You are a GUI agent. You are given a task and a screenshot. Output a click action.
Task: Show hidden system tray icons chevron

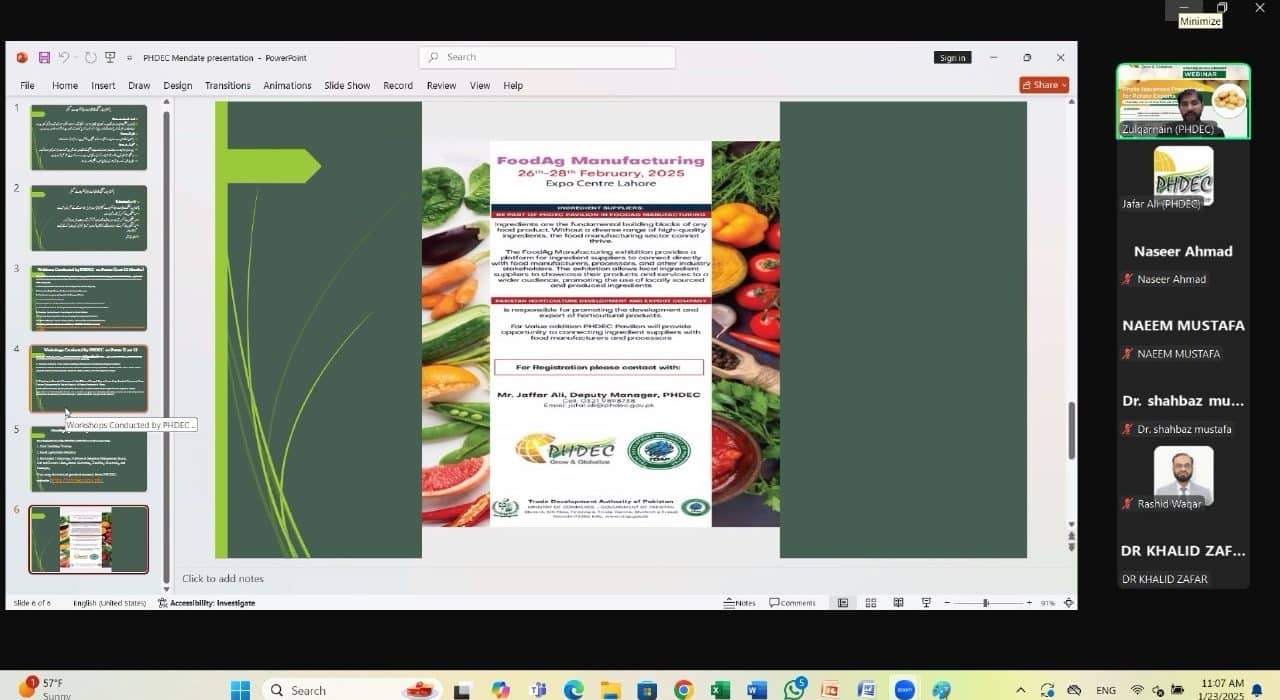[1020, 690]
